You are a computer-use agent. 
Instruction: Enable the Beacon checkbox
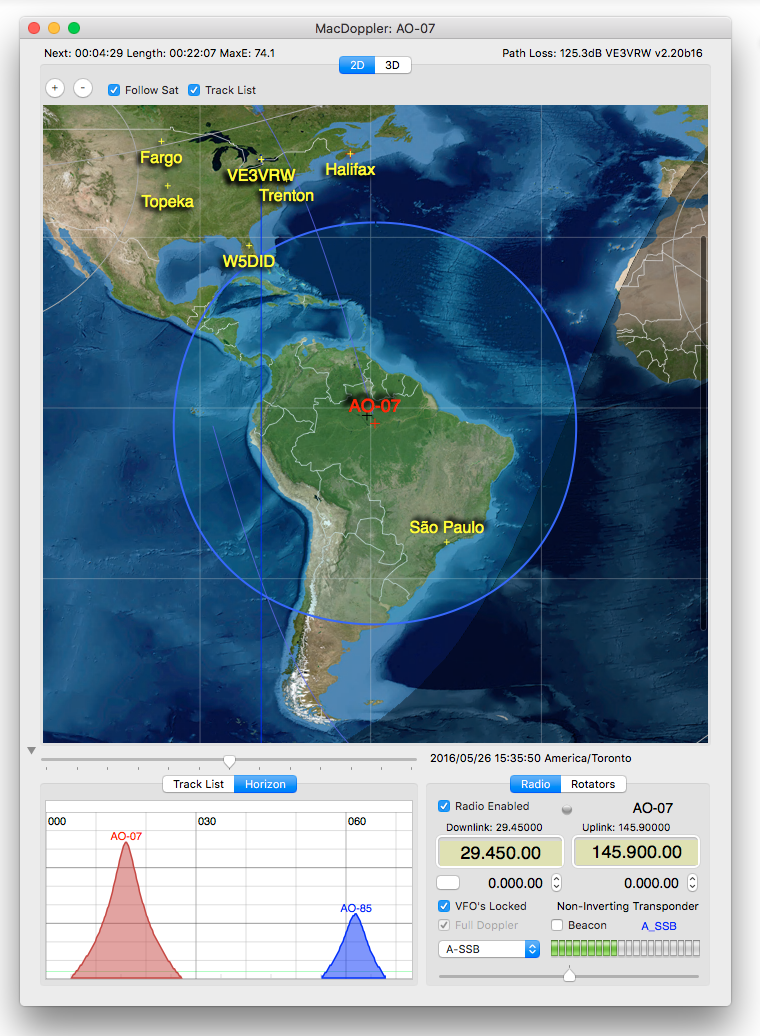tap(558, 925)
